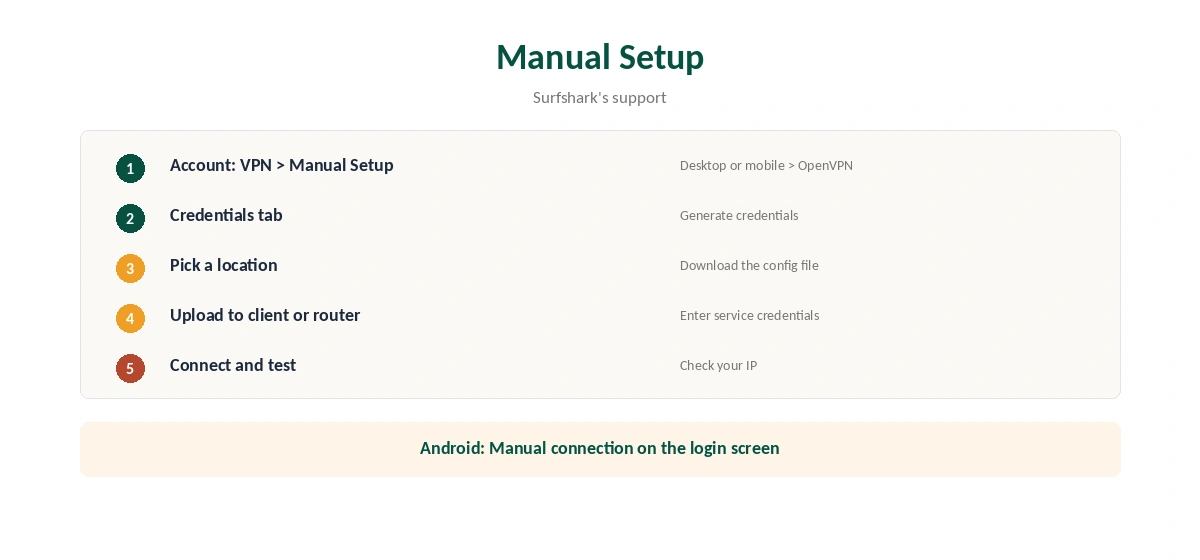The height and width of the screenshot is (560, 1200).
Task: Select 'Upload to client or router' title
Action: point(265,315)
